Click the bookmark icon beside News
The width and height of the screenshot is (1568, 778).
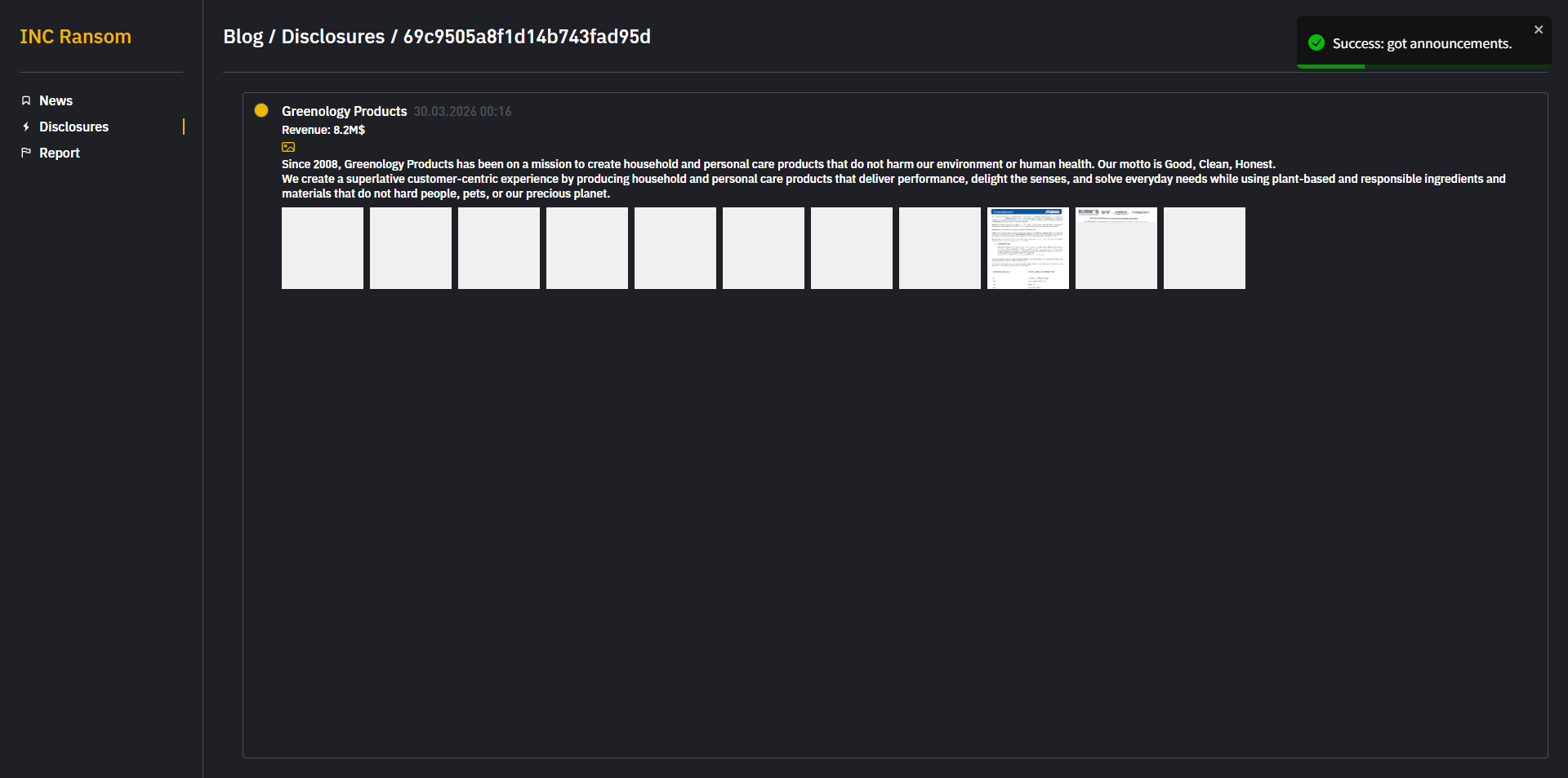tap(26, 101)
